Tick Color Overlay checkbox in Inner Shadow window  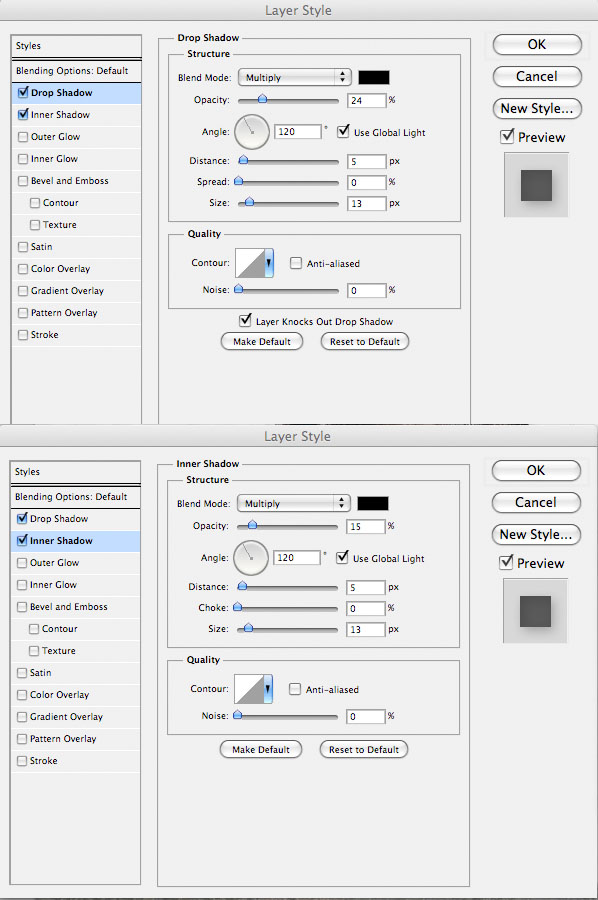(x=22, y=695)
